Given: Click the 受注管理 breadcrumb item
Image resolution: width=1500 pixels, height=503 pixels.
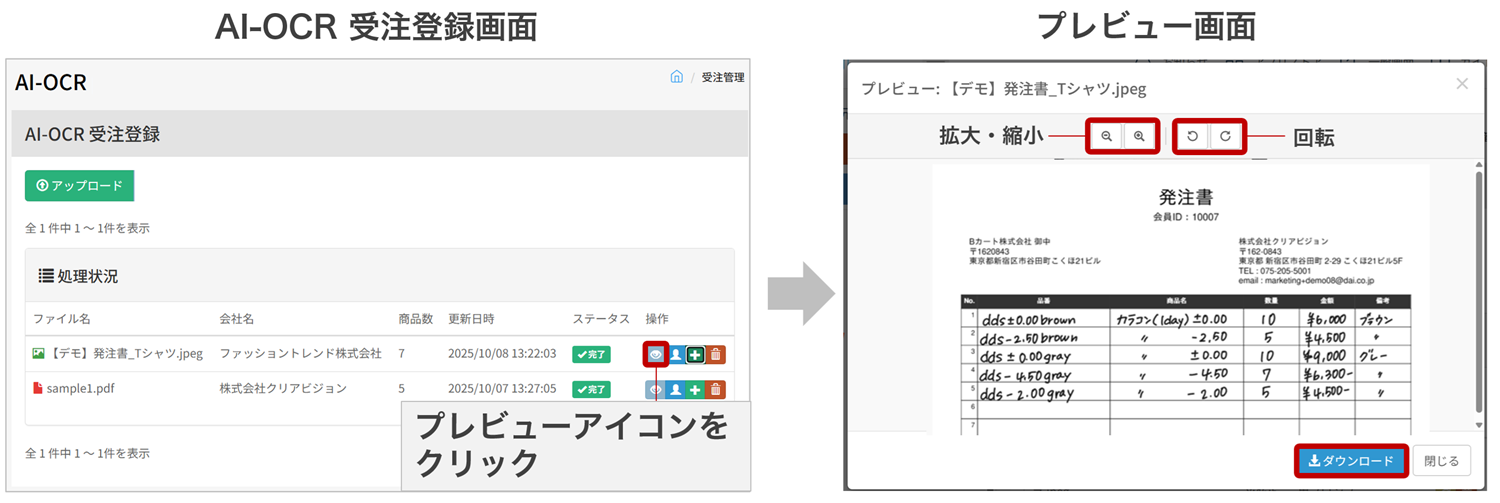Looking at the screenshot, I should coord(722,77).
